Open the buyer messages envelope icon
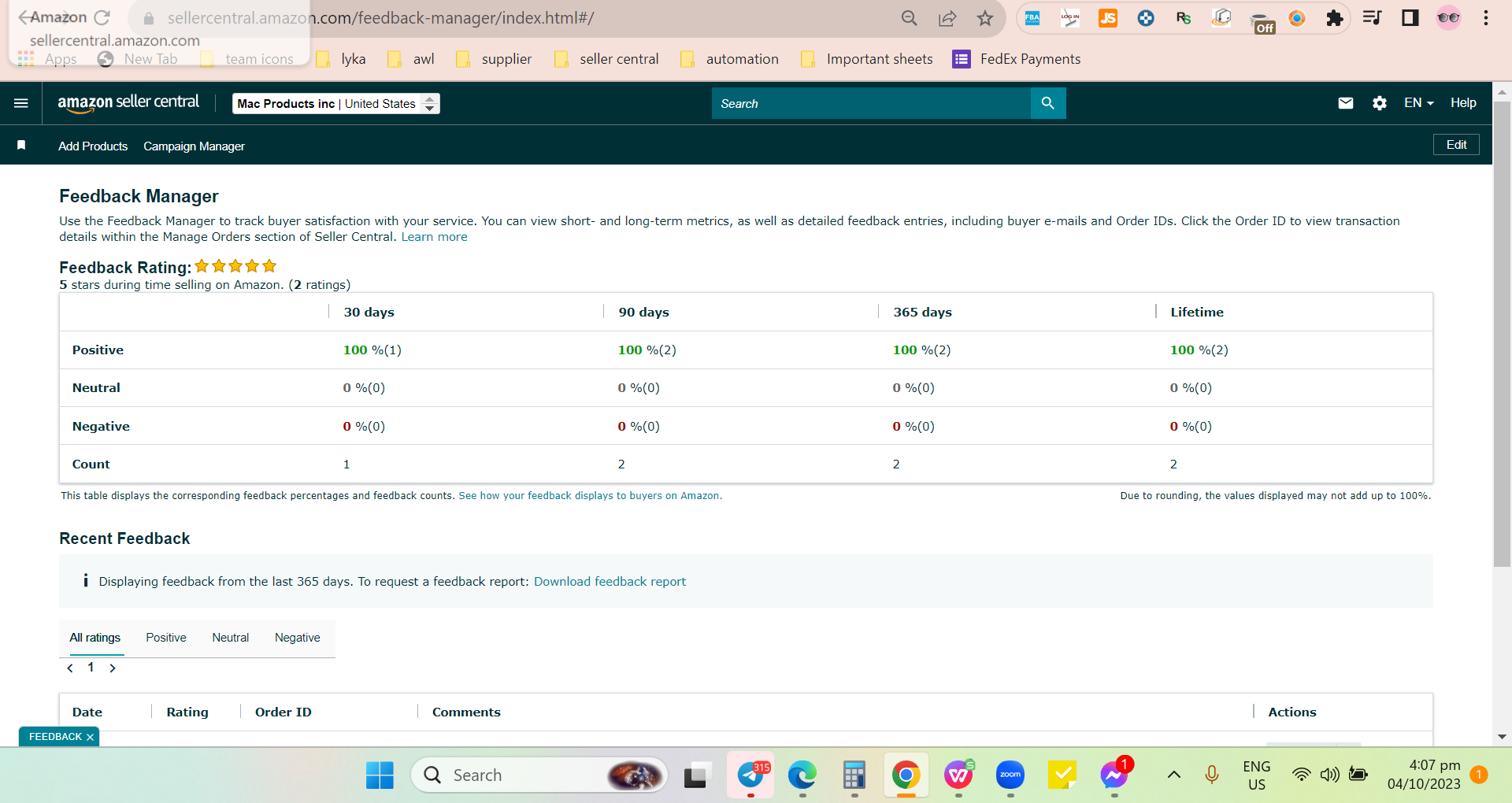The height and width of the screenshot is (803, 1512). coord(1346,103)
